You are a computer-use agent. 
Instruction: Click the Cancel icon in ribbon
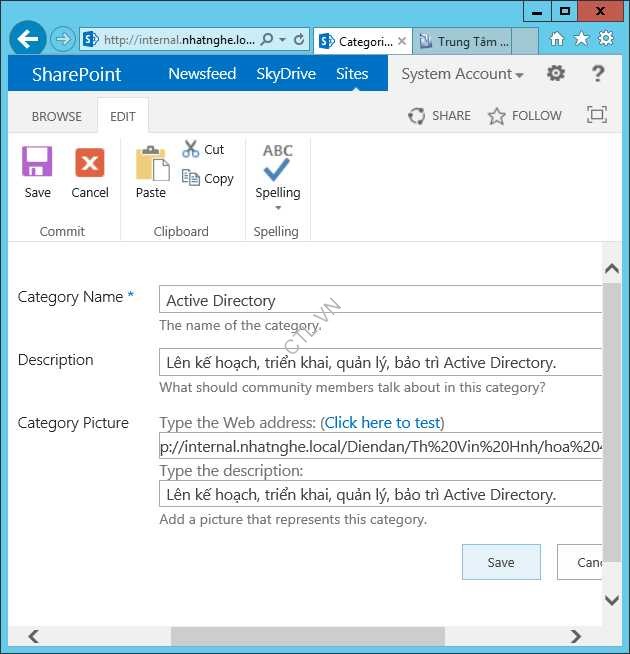[x=90, y=162]
